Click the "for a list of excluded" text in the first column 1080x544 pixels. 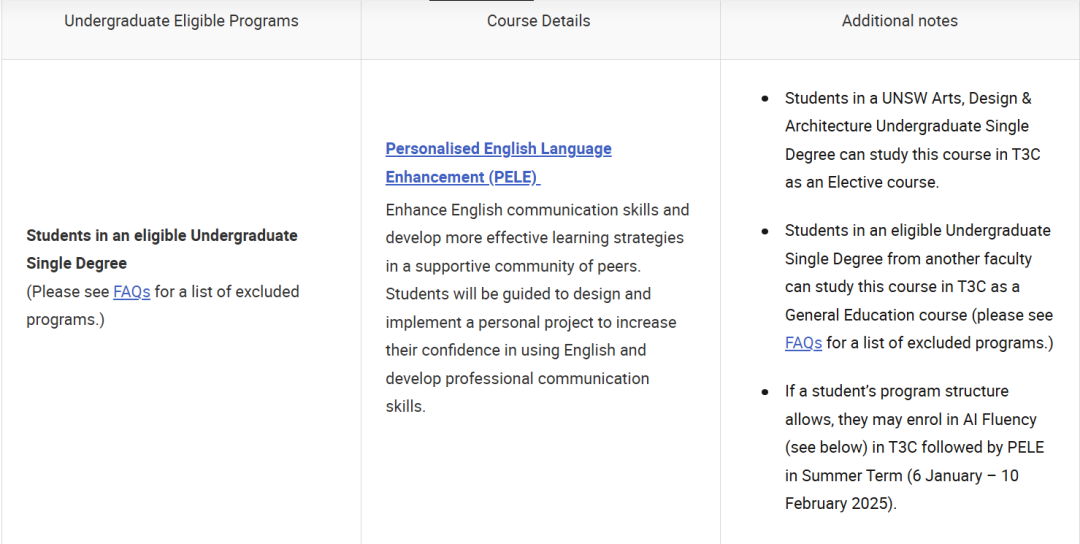[226, 292]
